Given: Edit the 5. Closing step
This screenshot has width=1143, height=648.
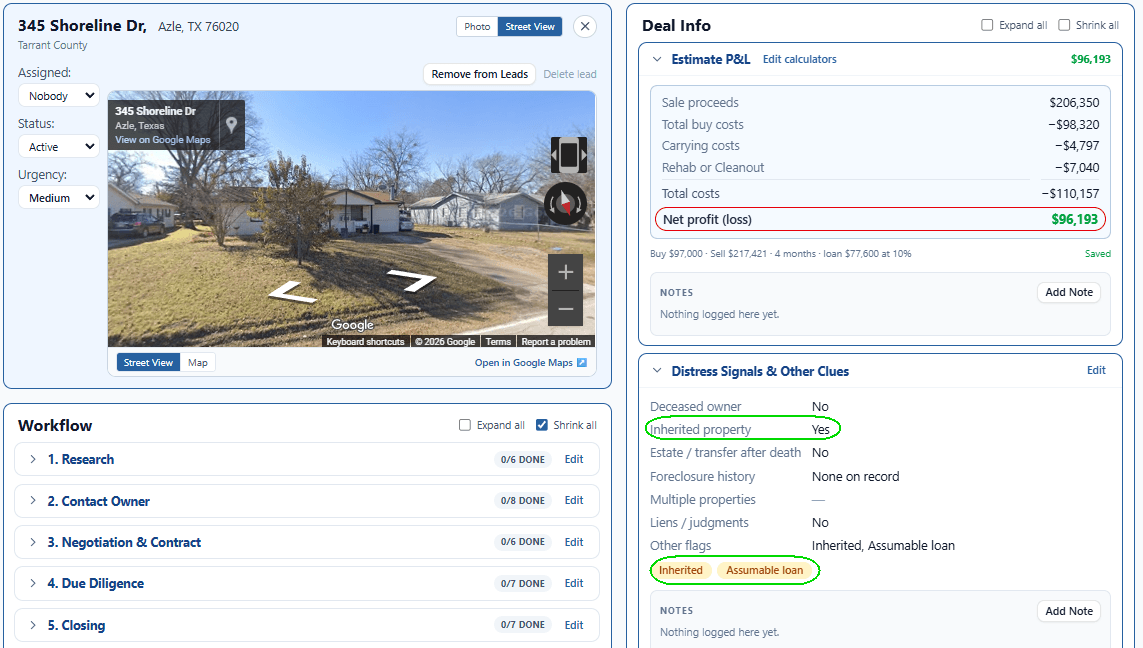Looking at the screenshot, I should coord(574,625).
